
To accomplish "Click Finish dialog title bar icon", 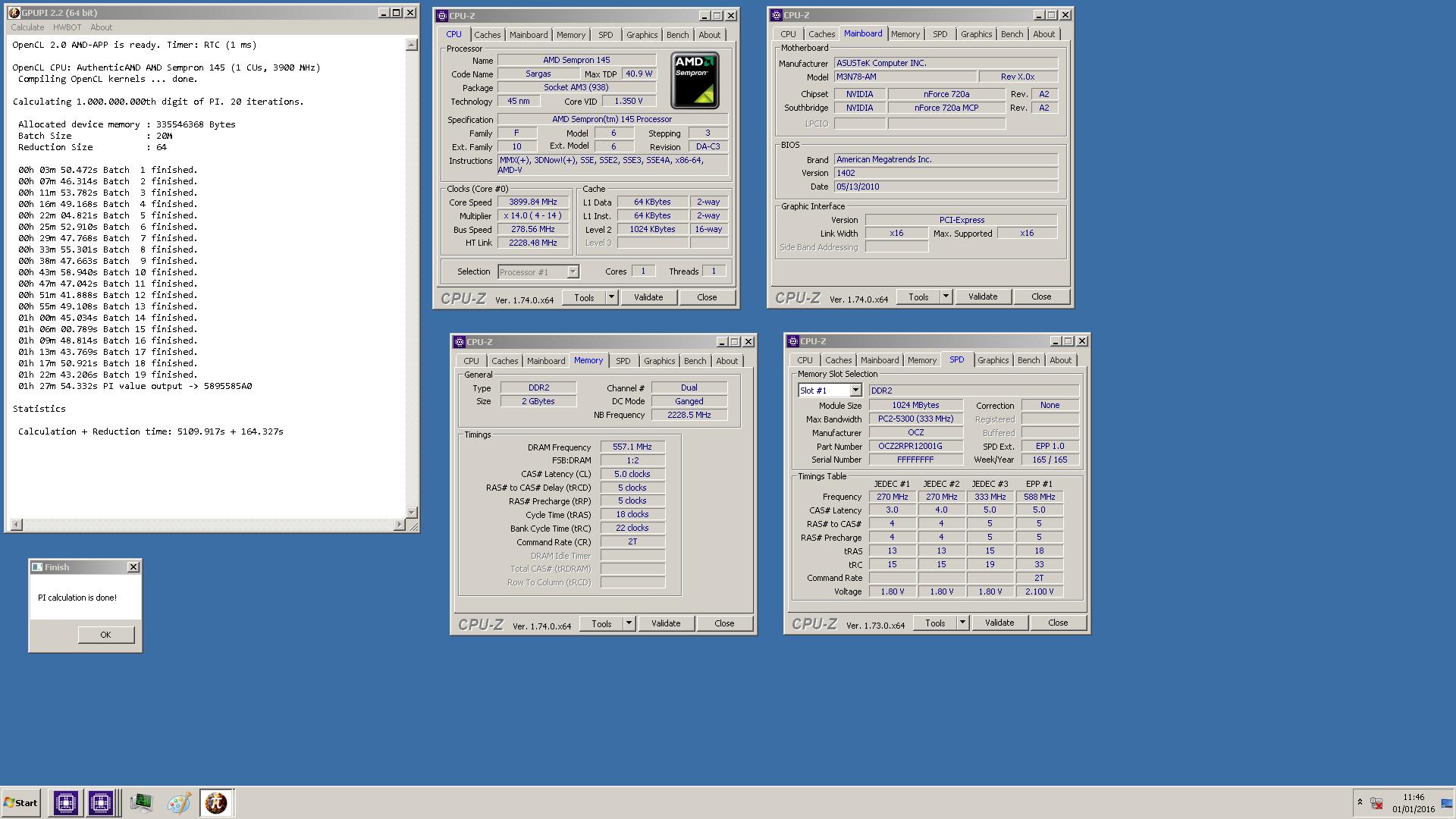I will pos(37,566).
